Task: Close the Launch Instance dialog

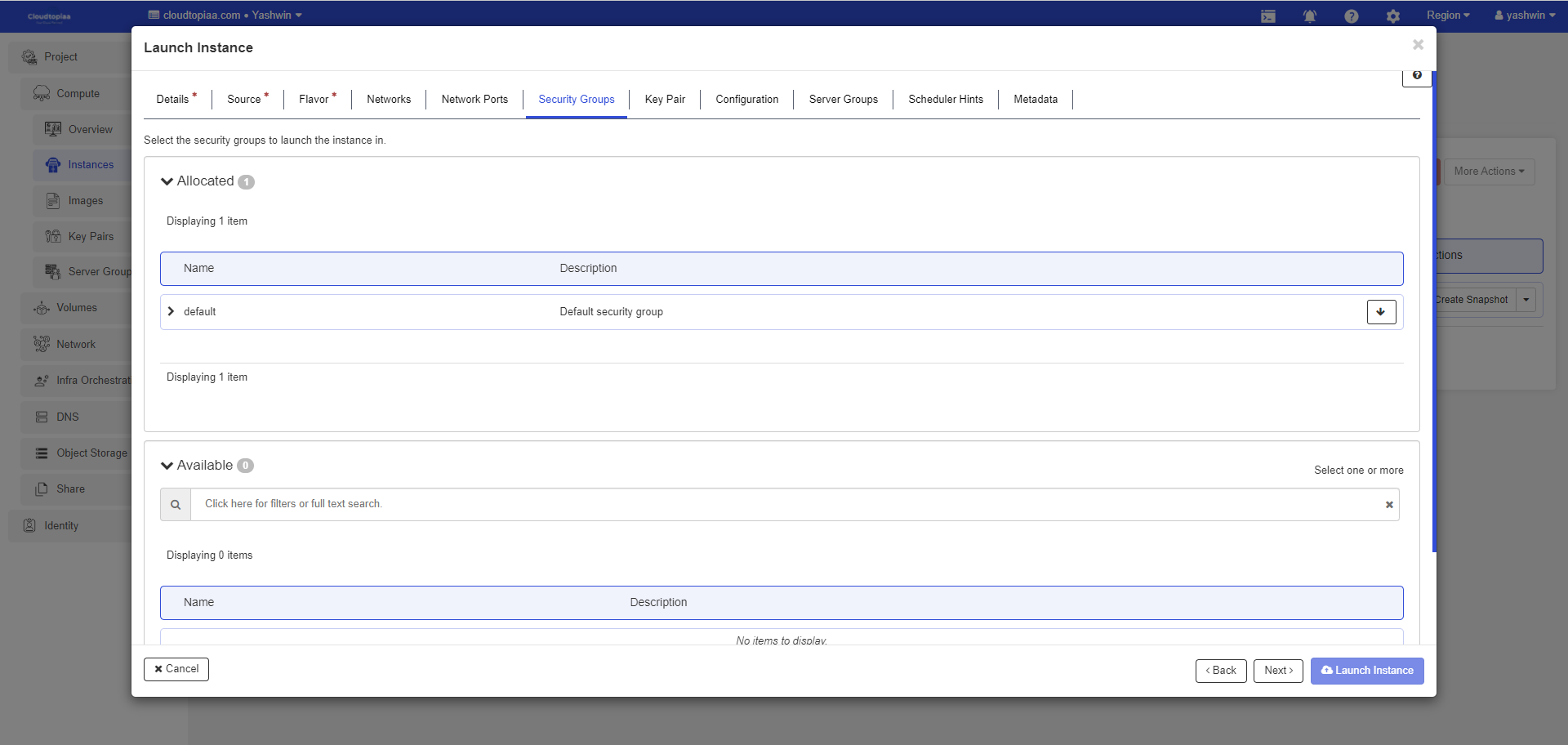Action: (x=1418, y=45)
